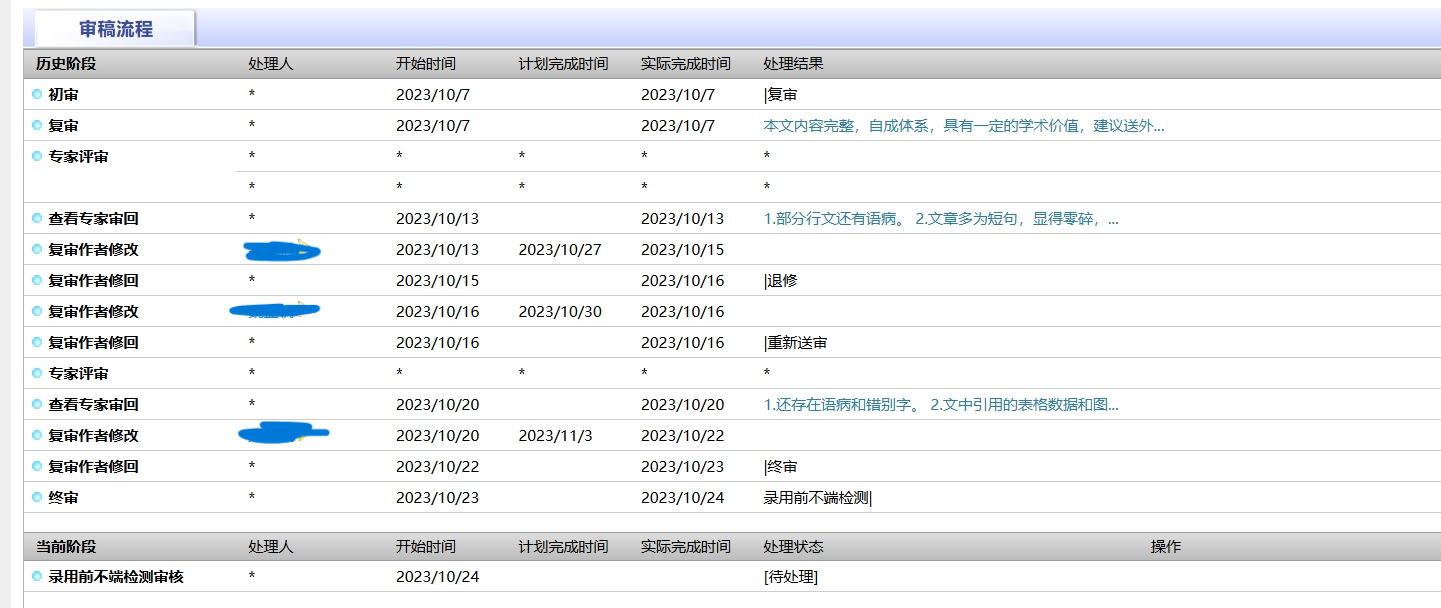Click the 重新送审 result text
The width and height of the screenshot is (1441, 608).
click(x=797, y=343)
